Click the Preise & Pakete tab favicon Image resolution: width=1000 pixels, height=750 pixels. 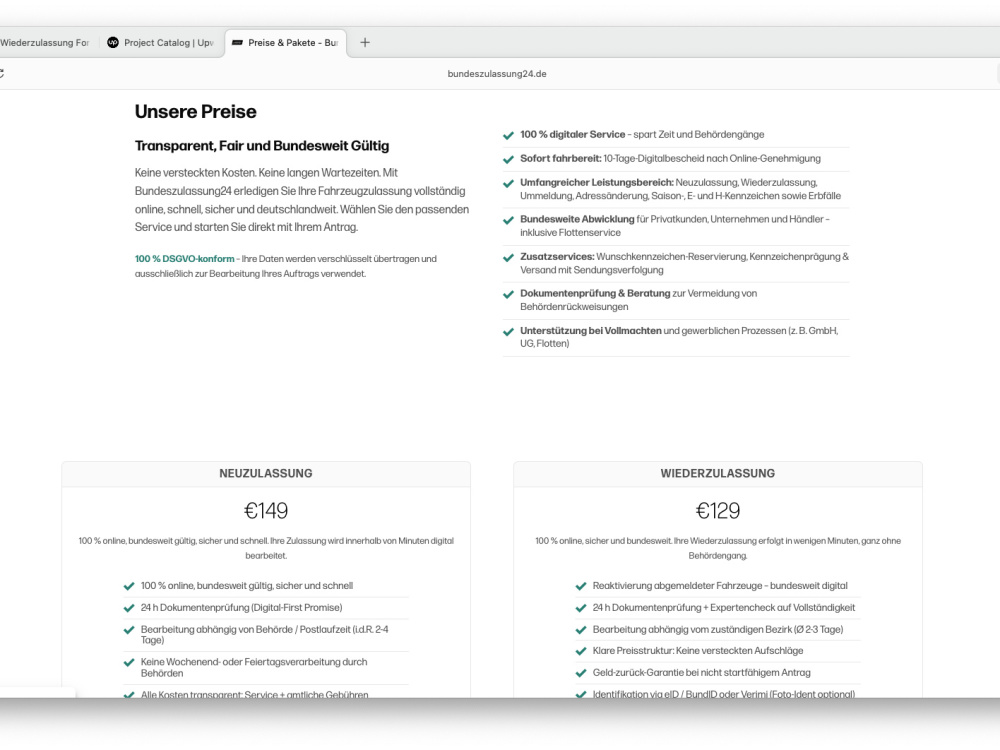[x=237, y=43]
